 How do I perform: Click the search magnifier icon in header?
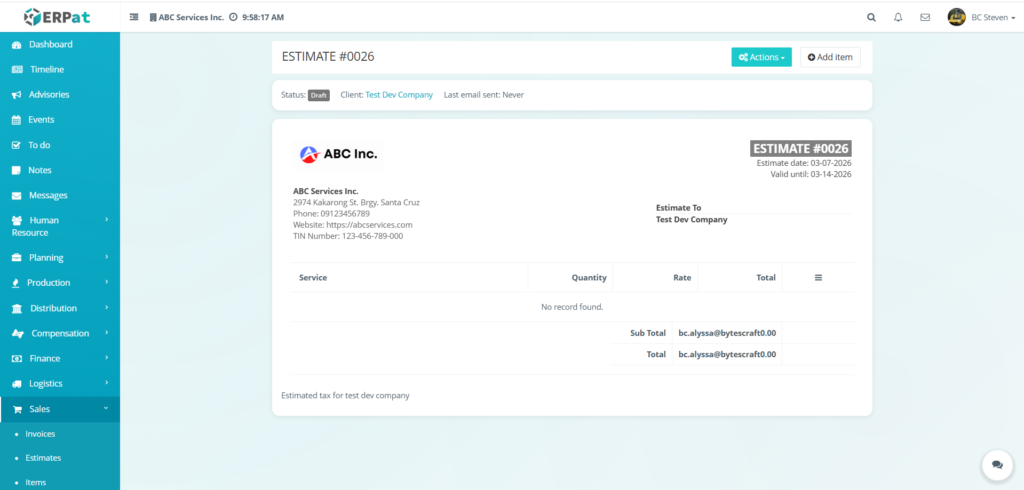click(871, 17)
